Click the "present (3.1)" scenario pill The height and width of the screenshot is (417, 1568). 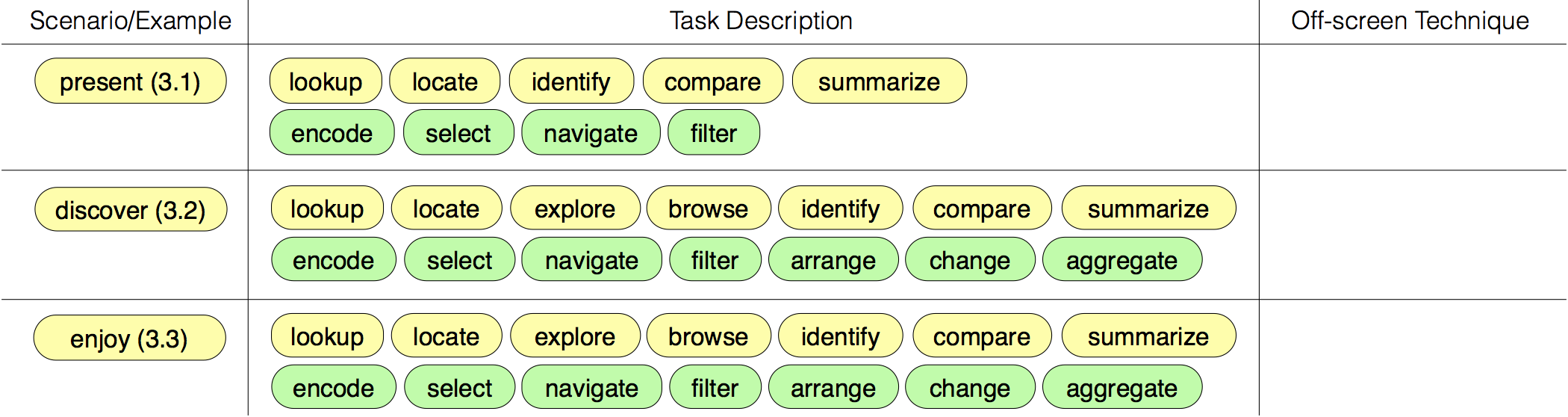[x=130, y=81]
